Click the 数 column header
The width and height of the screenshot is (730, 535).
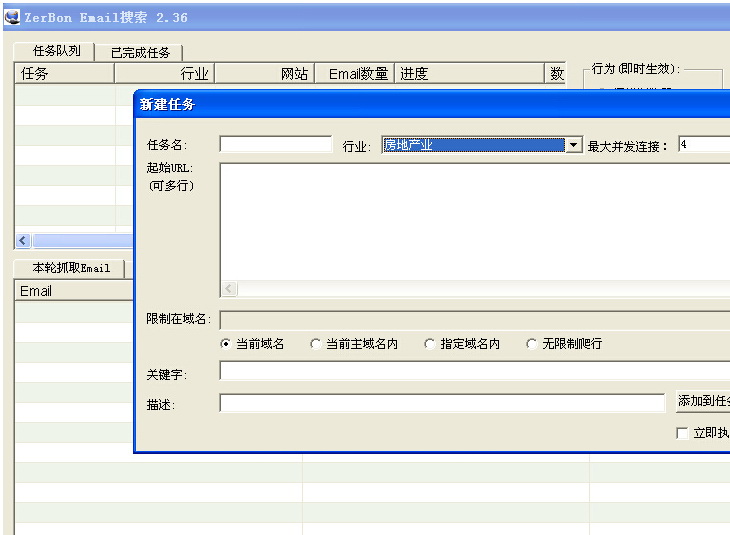556,74
